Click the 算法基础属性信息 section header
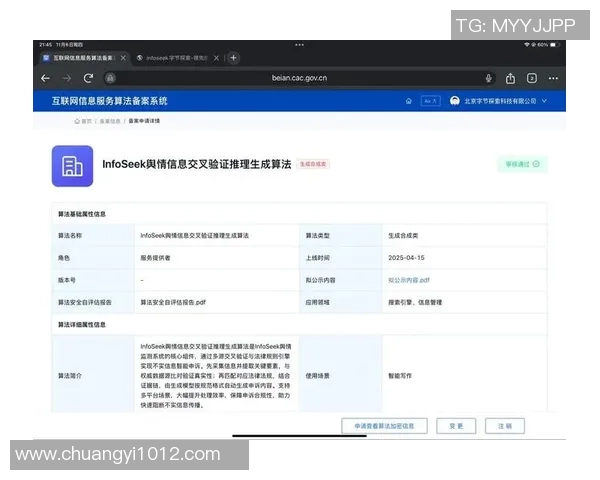The height and width of the screenshot is (480, 600). click(x=82, y=214)
